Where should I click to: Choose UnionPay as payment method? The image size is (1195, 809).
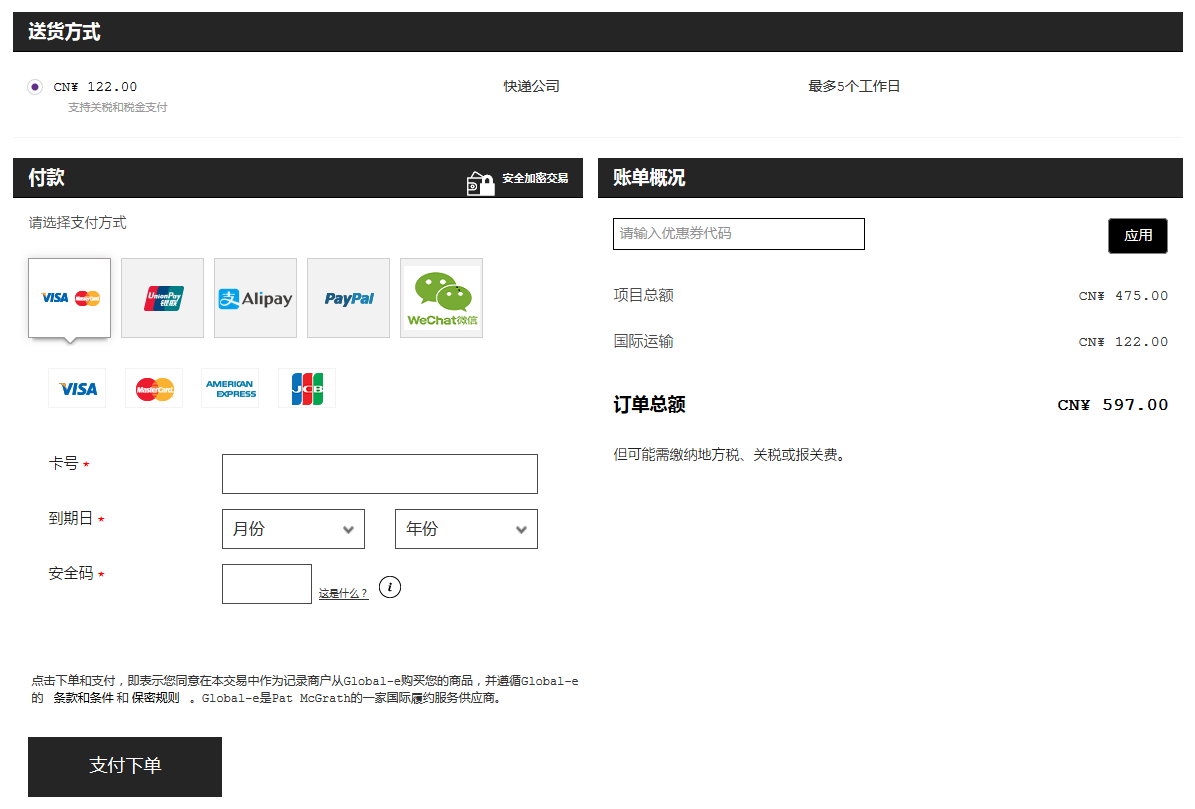coord(162,298)
